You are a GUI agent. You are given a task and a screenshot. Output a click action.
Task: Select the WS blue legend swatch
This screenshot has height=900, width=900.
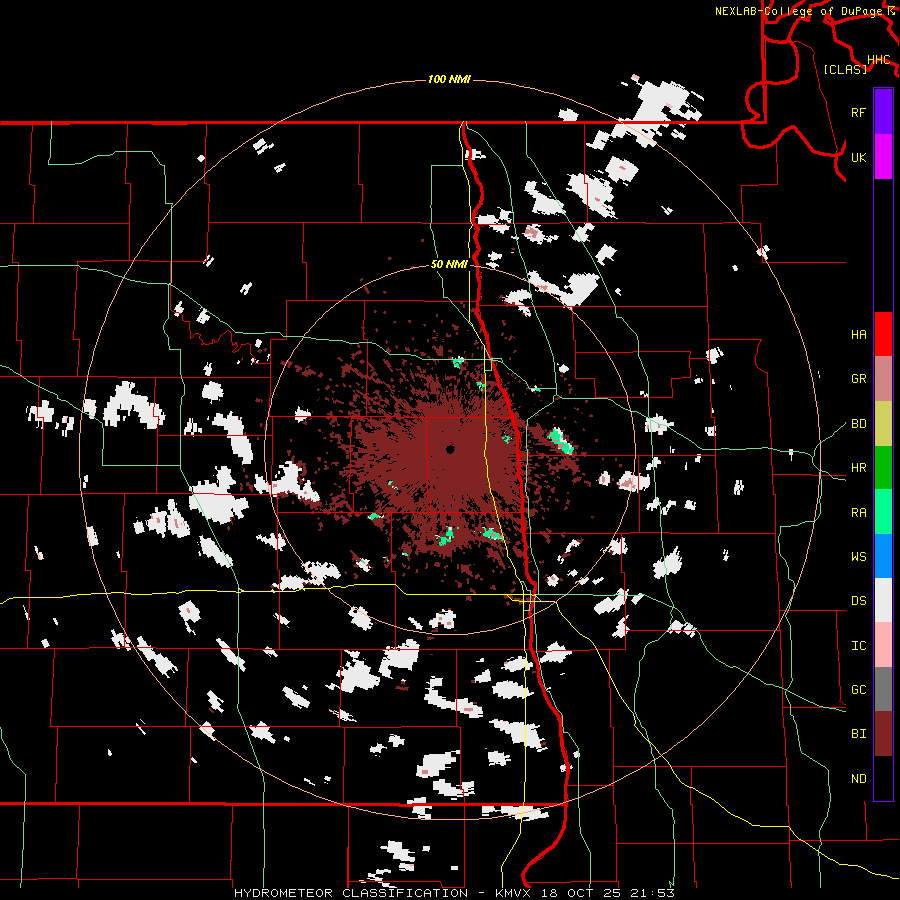883,556
